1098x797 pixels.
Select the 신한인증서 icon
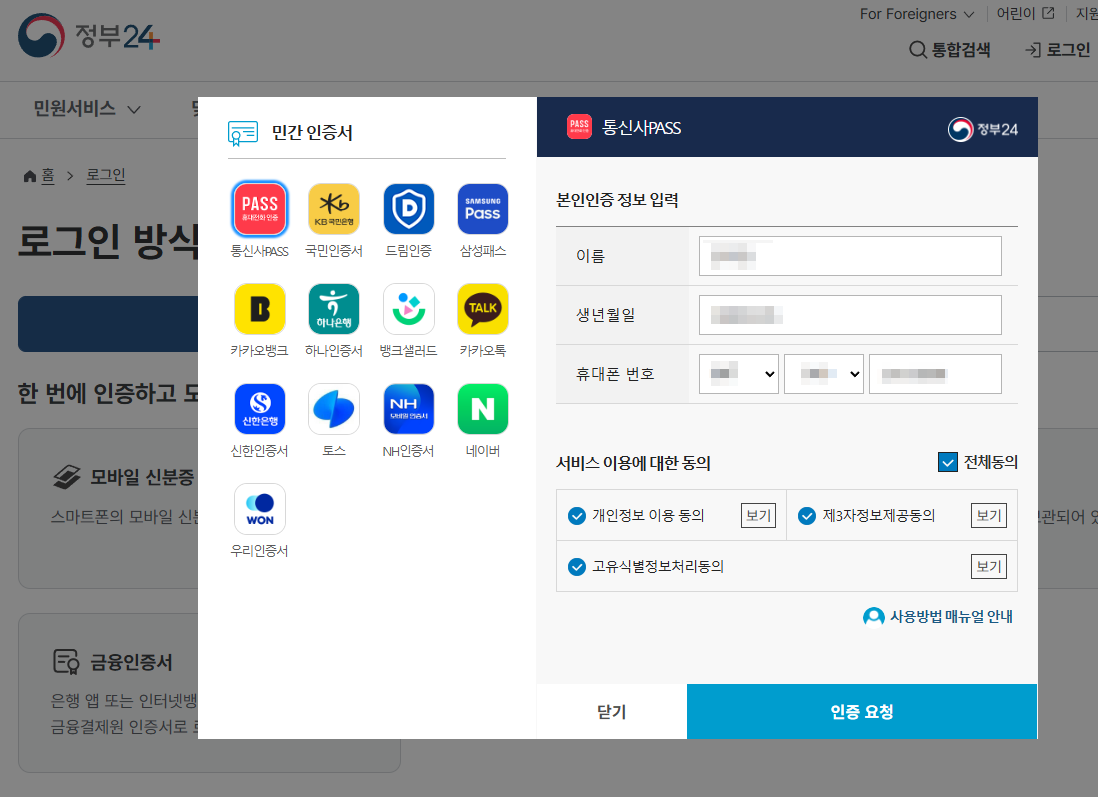click(x=260, y=409)
